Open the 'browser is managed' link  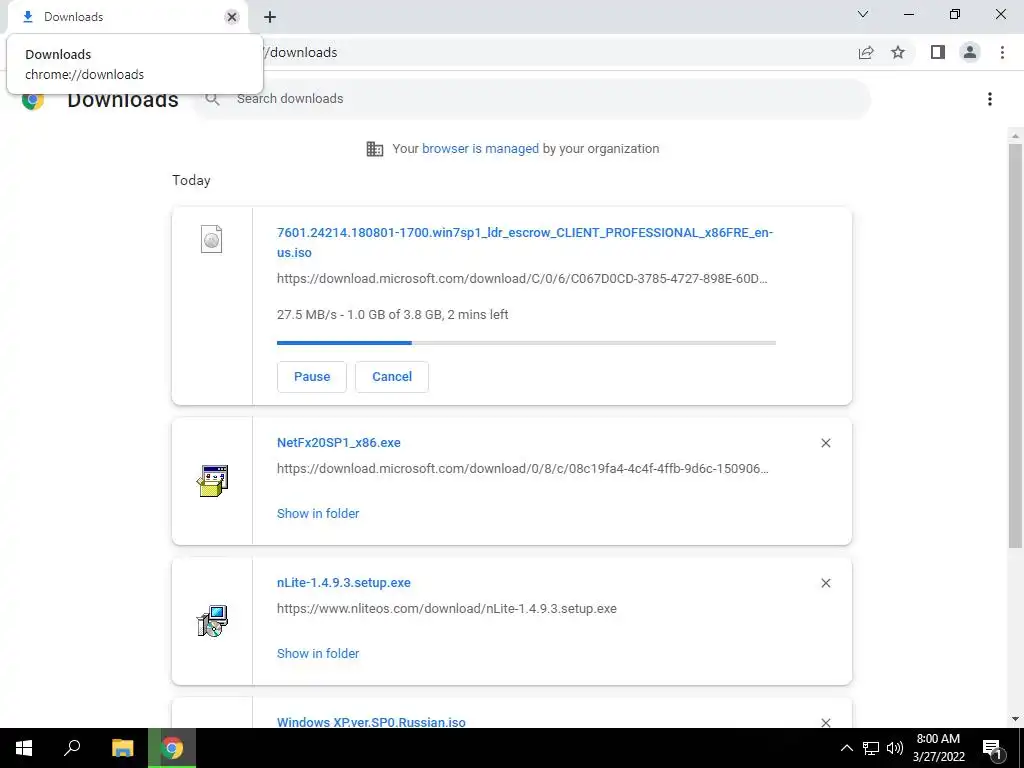point(480,148)
